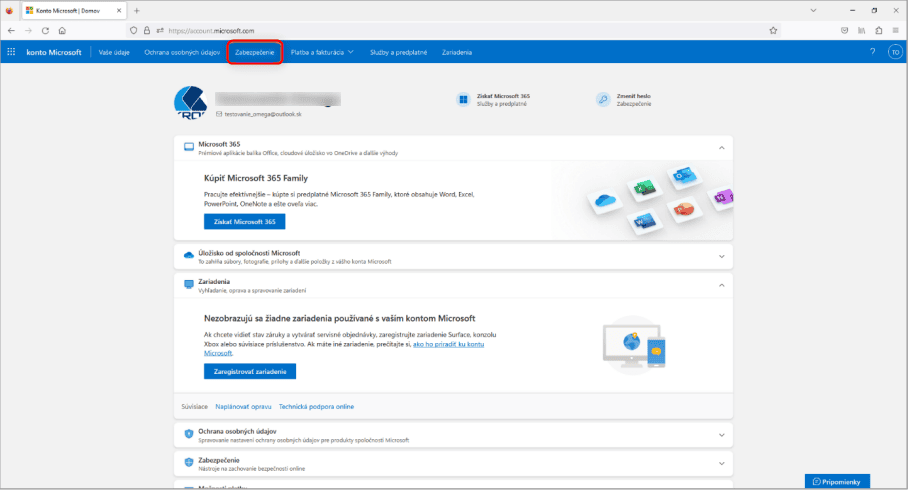Open the Ochrana osobných údajov tab

(180, 51)
